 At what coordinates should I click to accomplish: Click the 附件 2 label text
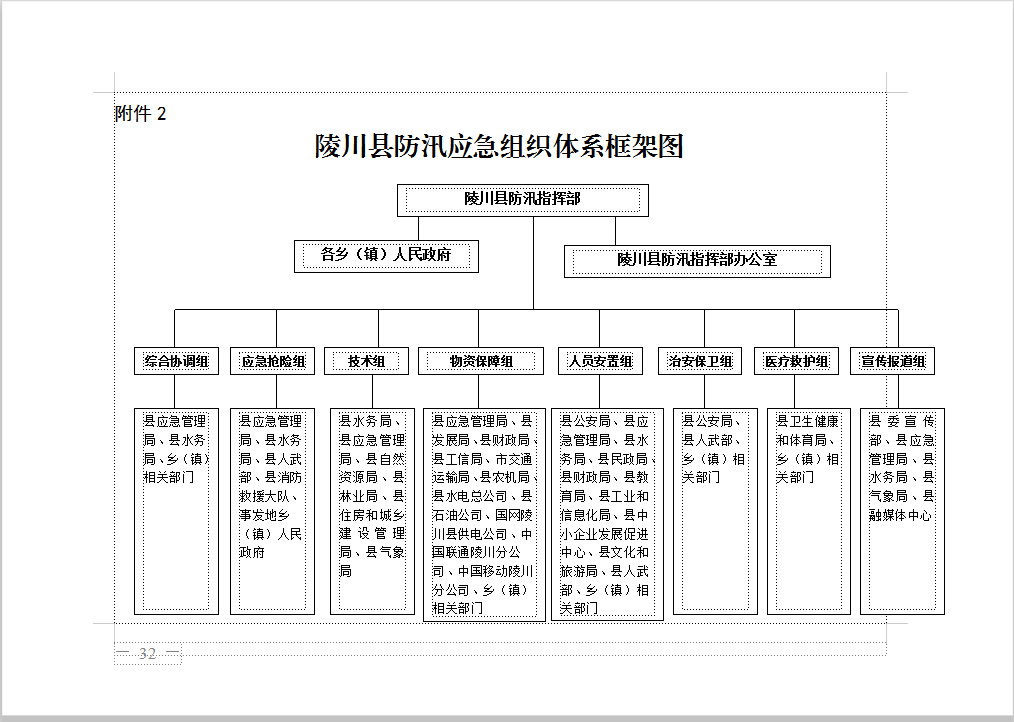coord(141,114)
